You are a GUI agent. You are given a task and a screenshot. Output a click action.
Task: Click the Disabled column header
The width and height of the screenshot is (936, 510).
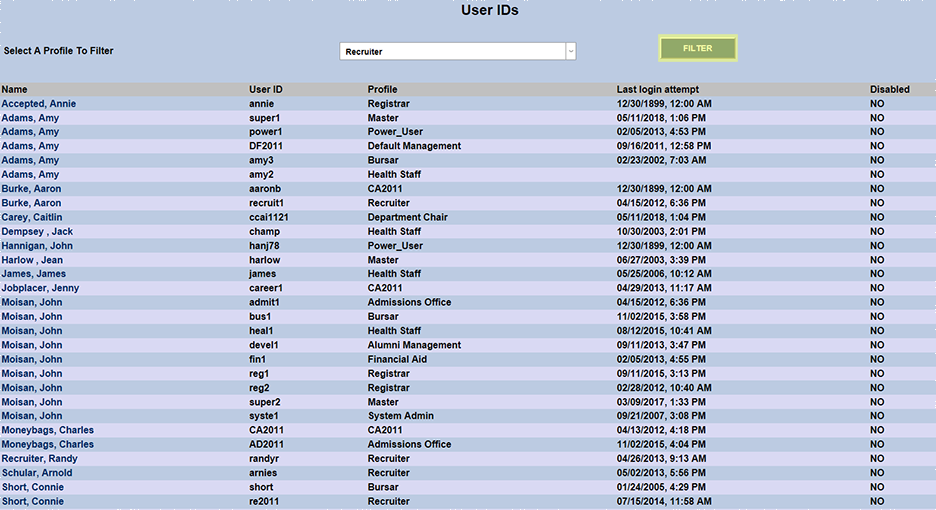pyautogui.click(x=889, y=90)
